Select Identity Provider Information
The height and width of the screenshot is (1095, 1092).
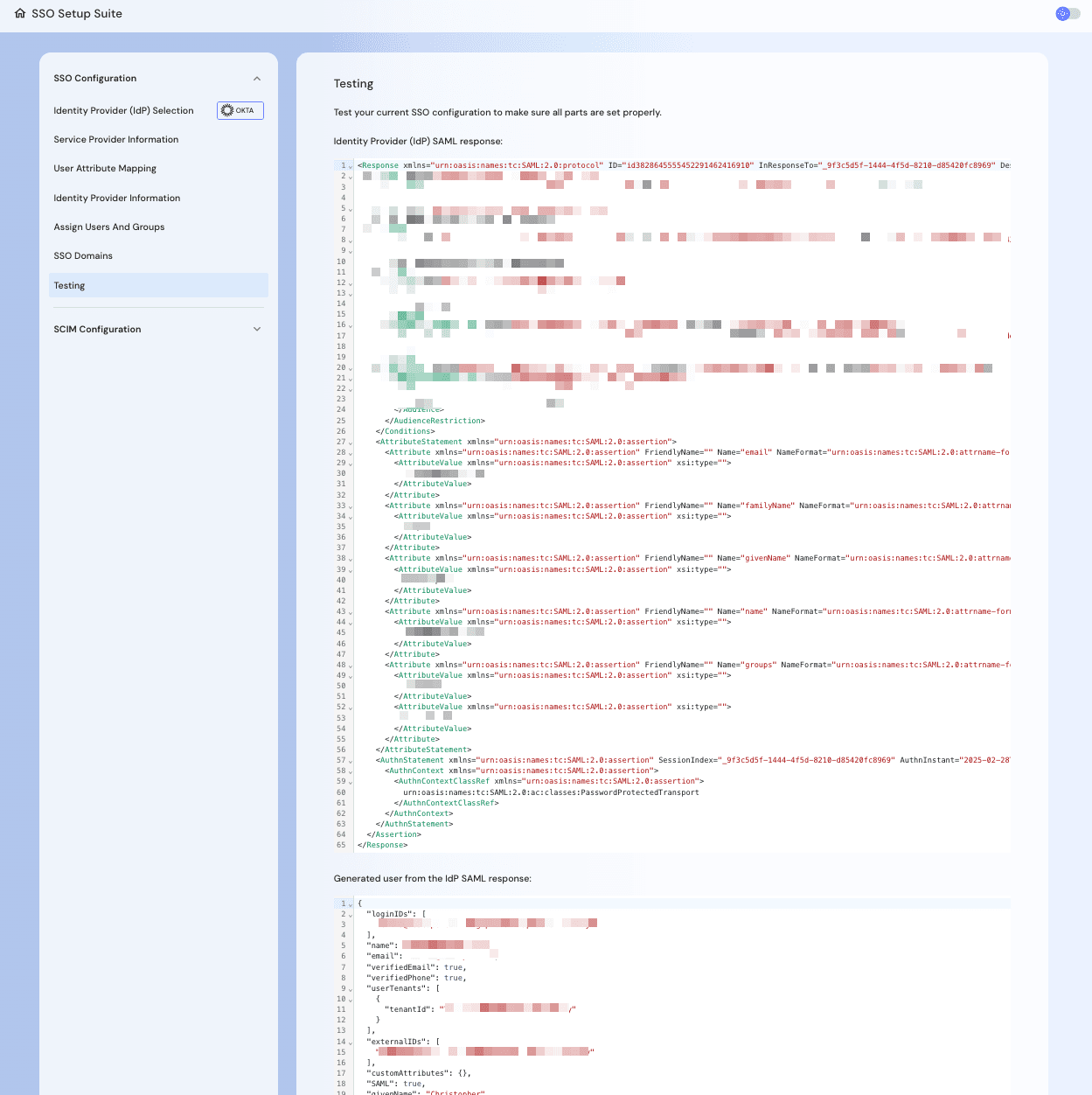[117, 198]
